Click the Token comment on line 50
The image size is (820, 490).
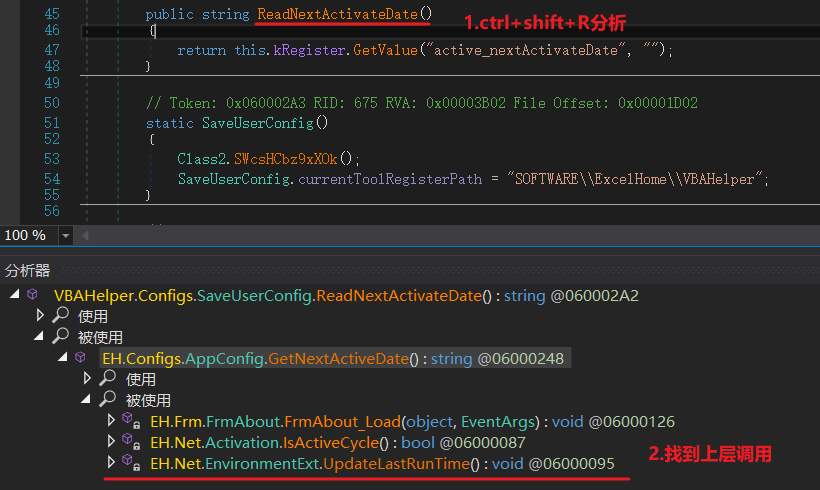point(422,102)
